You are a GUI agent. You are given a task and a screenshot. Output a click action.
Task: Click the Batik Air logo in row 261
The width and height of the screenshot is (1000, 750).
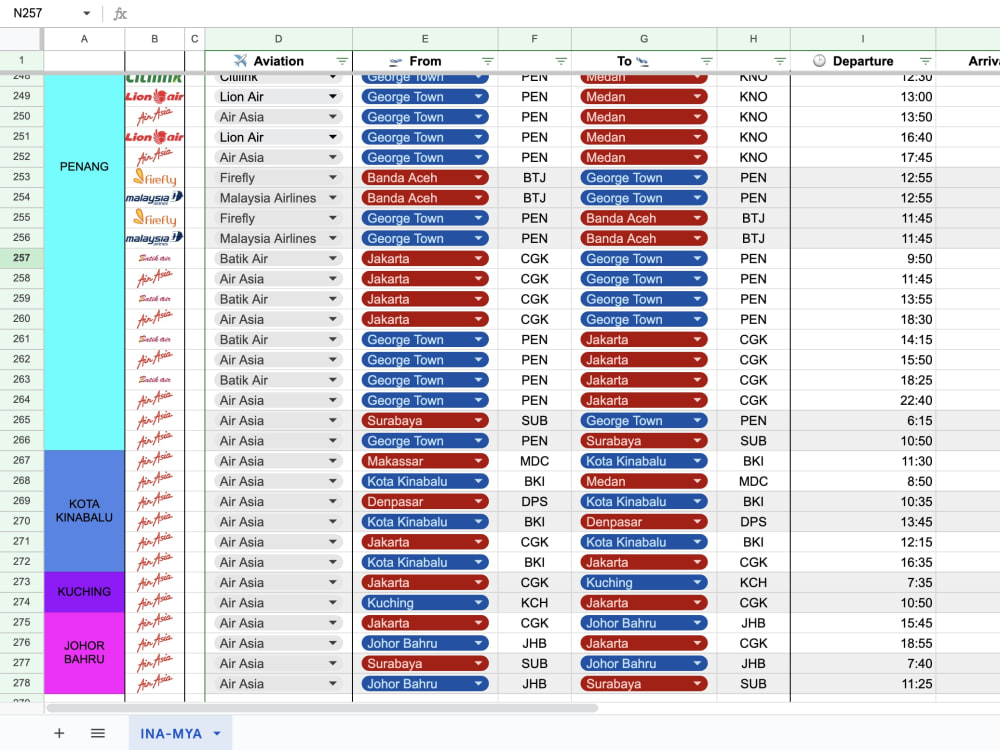[x=154, y=339]
